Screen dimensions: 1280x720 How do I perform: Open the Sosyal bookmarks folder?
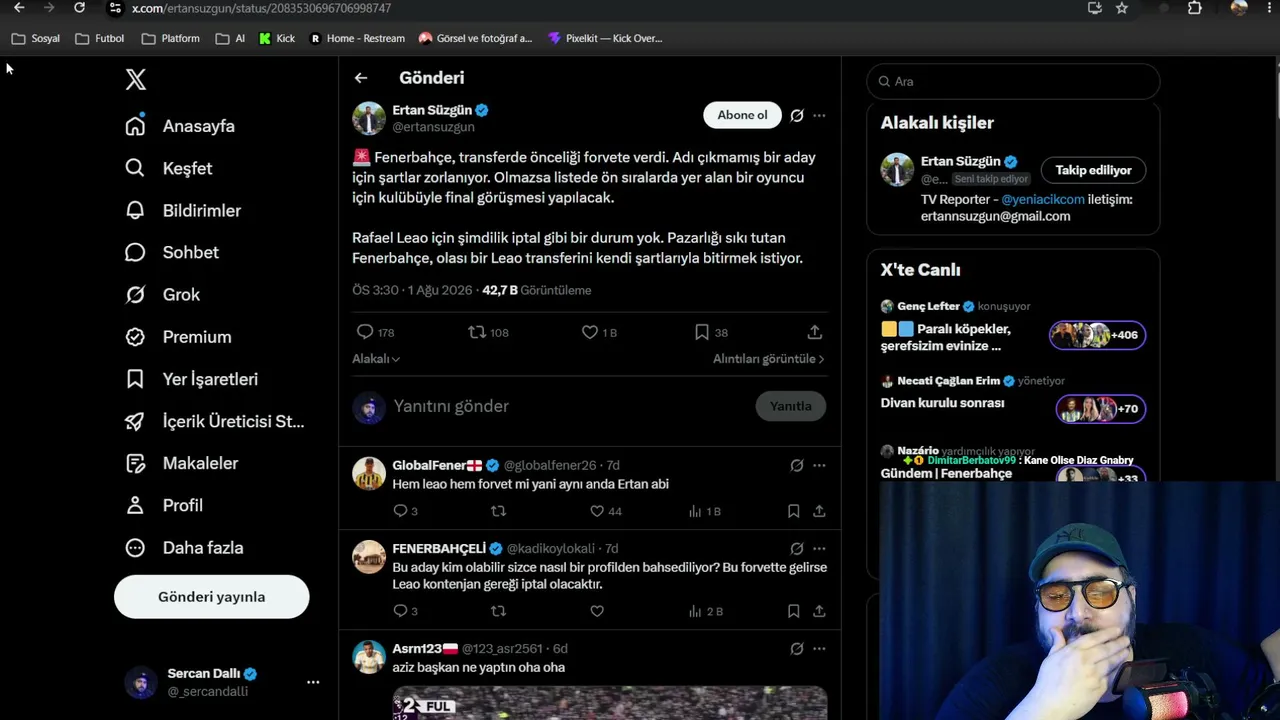point(36,38)
